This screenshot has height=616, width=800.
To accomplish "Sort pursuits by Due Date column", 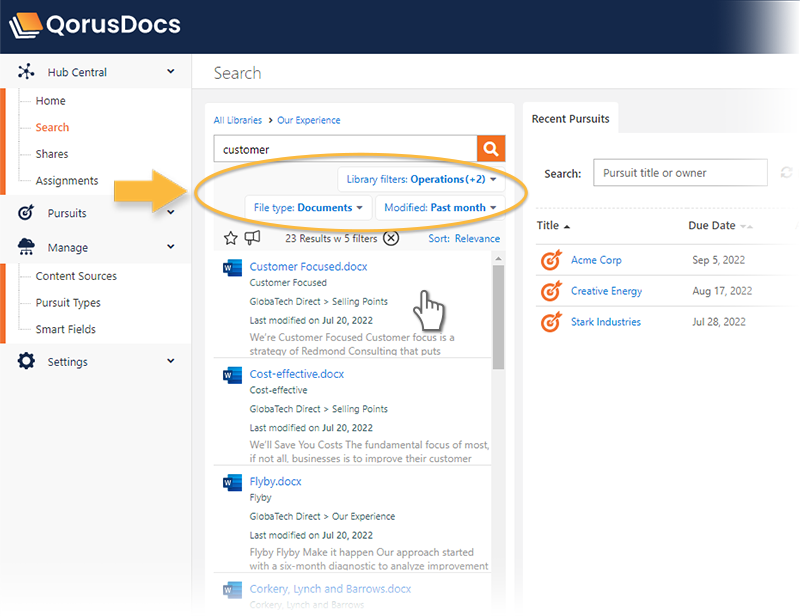I will coord(720,226).
